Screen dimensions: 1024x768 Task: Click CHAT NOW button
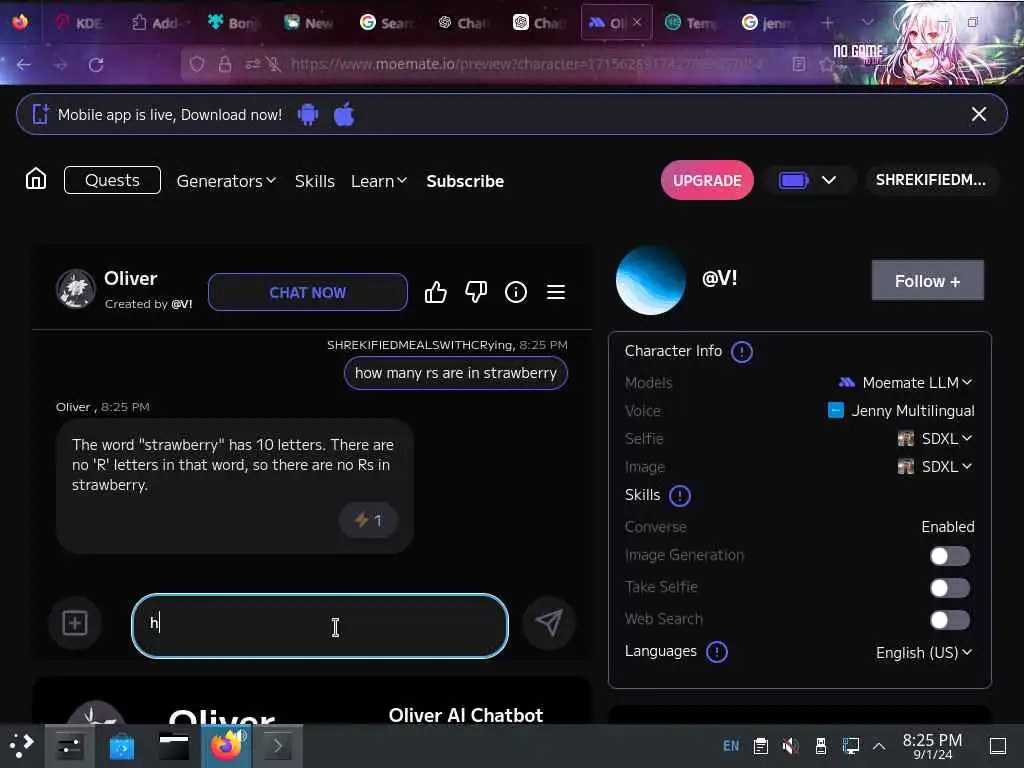tap(308, 292)
